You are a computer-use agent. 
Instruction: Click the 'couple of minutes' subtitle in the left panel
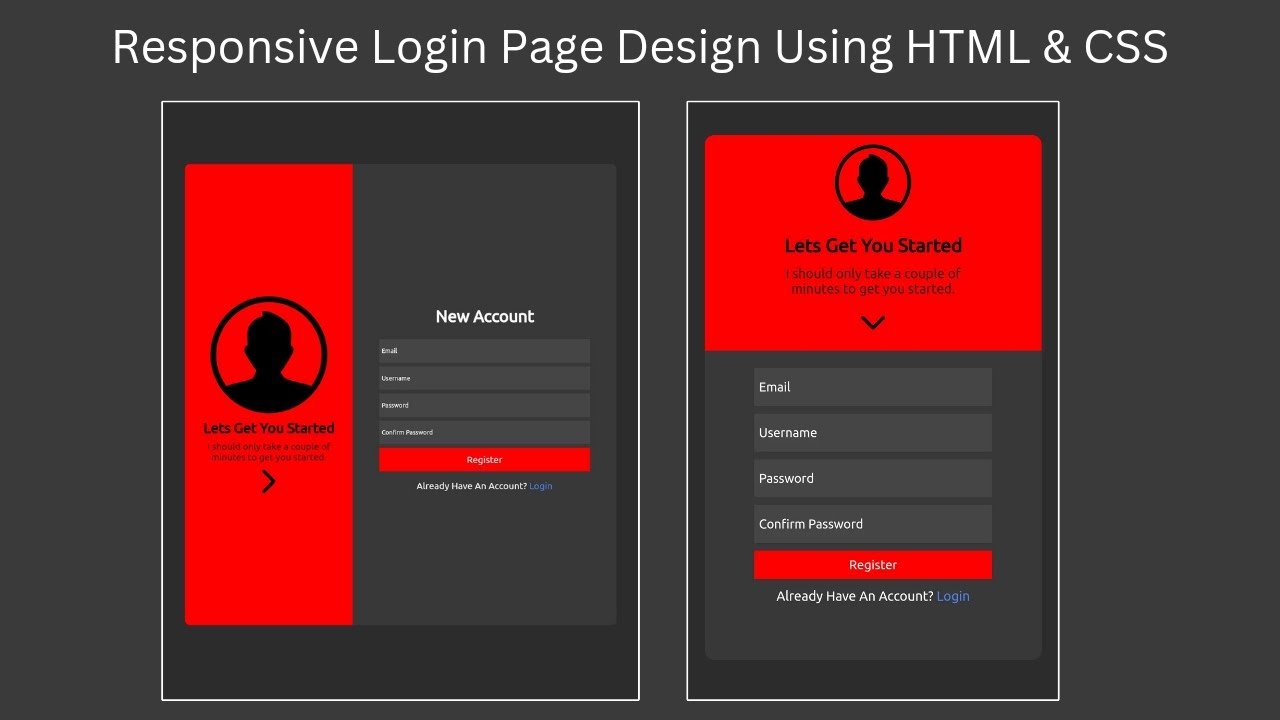coord(269,452)
